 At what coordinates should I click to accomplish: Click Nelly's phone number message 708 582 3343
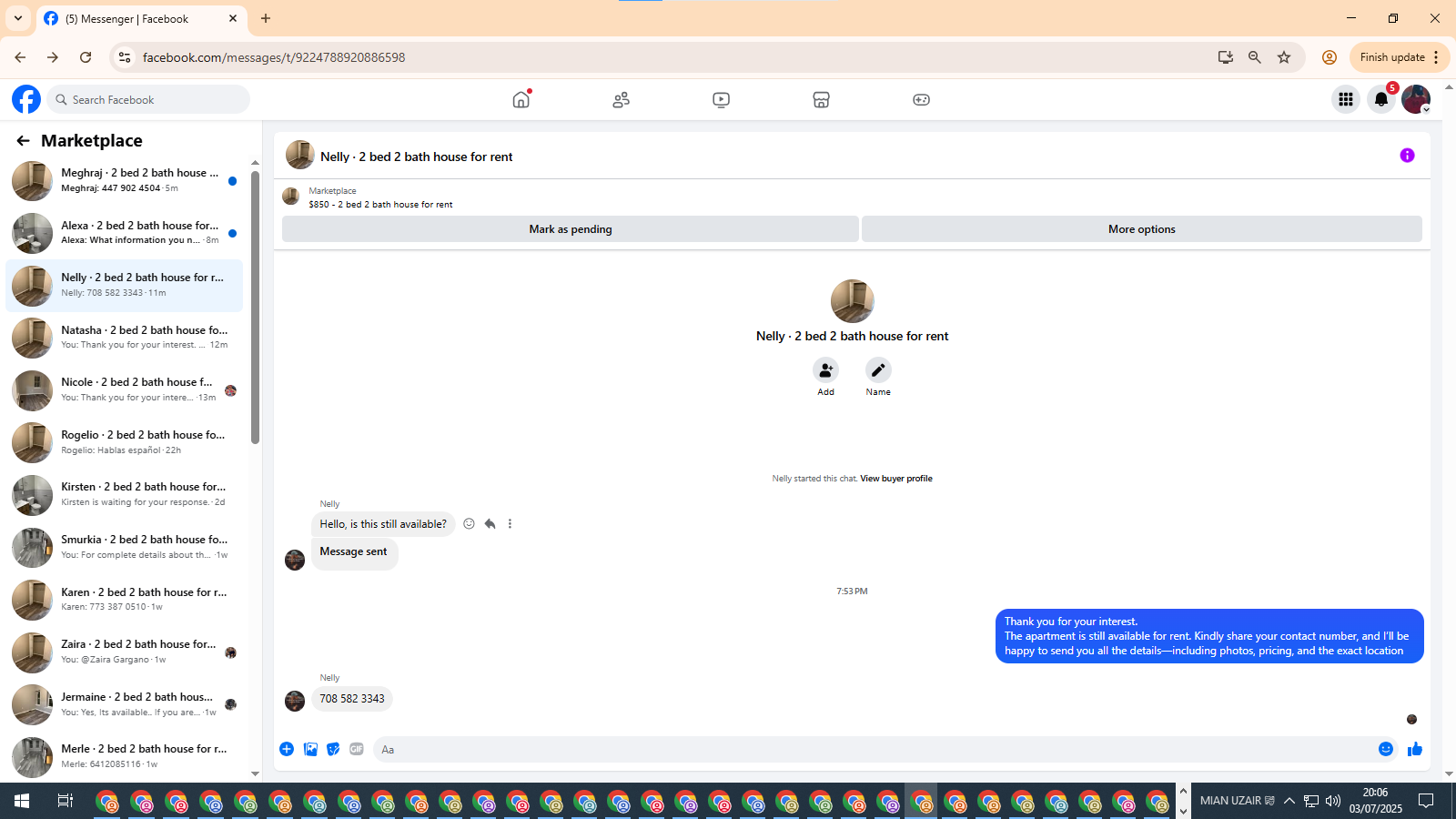click(352, 699)
